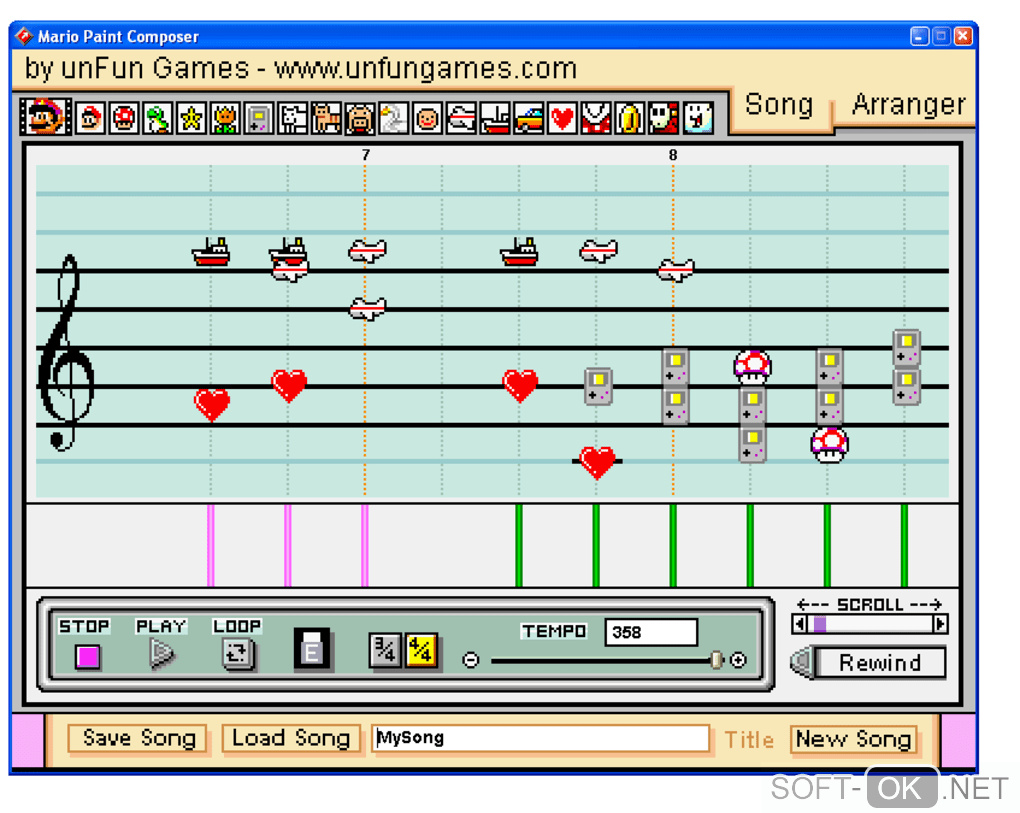The height and width of the screenshot is (813, 1020).
Task: Select the pig instrument
Action: point(360,118)
